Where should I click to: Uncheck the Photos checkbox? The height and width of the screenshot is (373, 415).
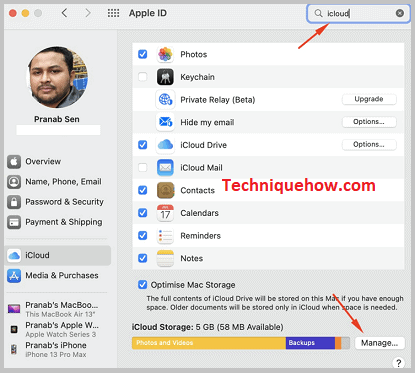[x=143, y=54]
